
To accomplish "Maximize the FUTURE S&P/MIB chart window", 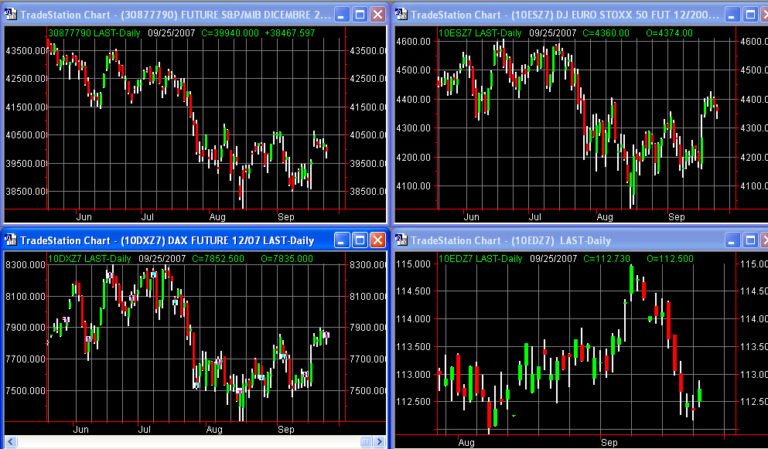I will click(x=359, y=15).
